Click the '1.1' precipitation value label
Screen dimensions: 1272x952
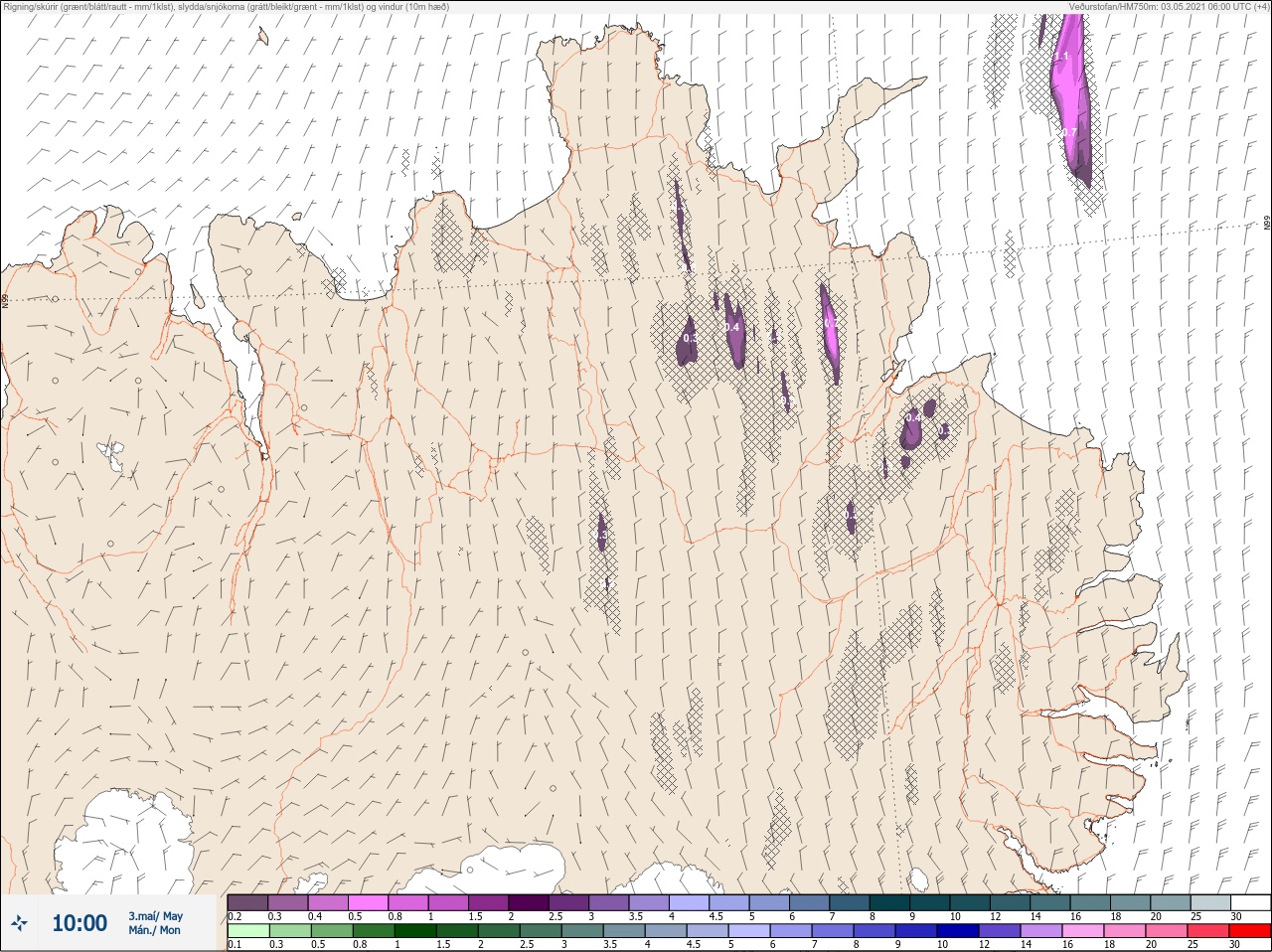[1061, 57]
